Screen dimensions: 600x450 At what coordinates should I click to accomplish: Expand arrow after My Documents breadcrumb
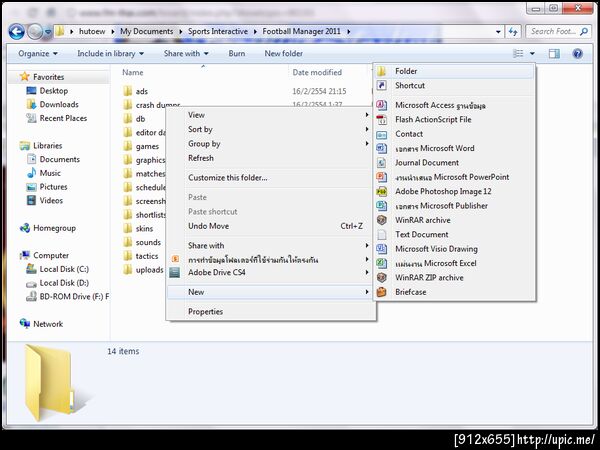181,31
